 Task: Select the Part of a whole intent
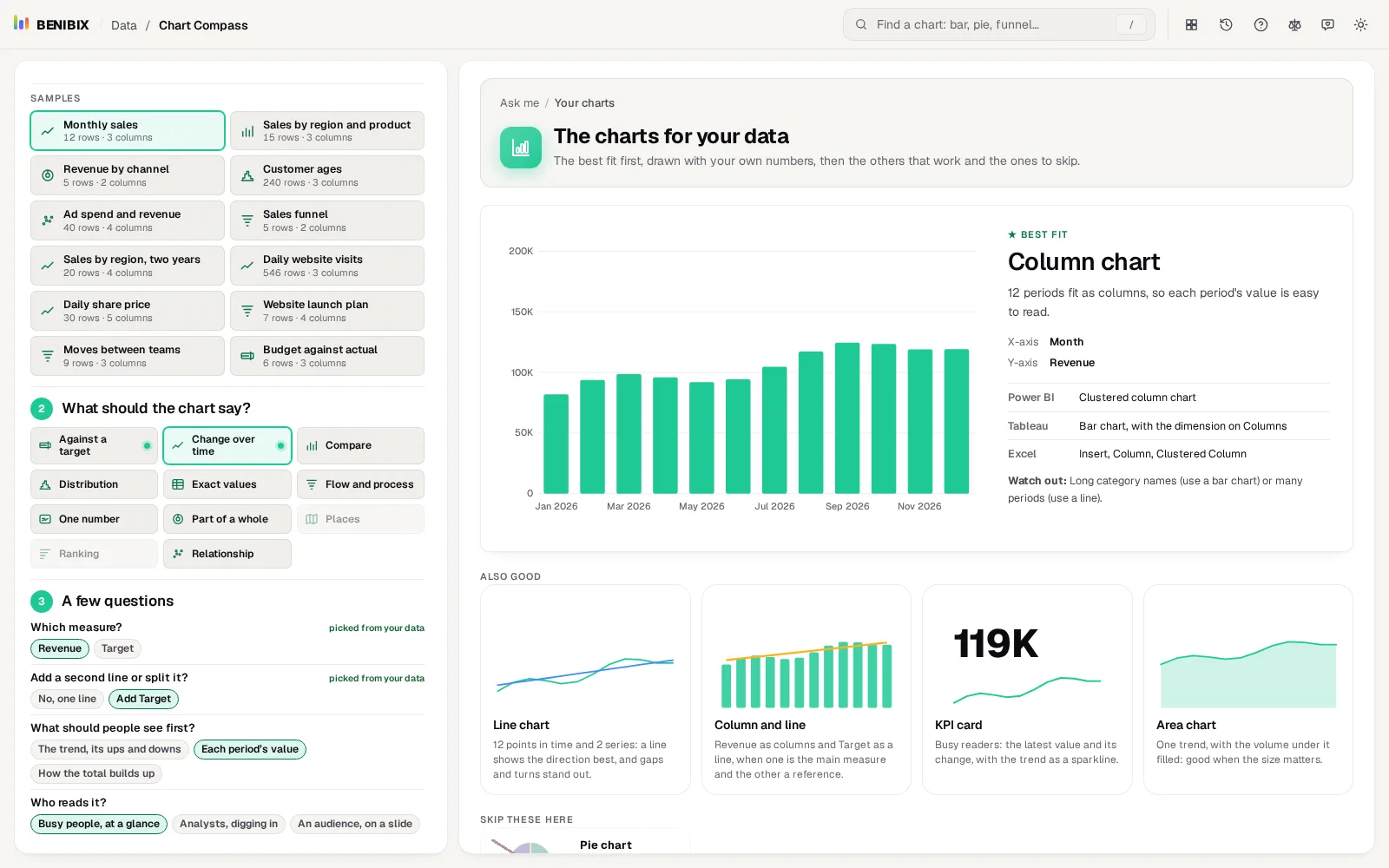(x=227, y=519)
